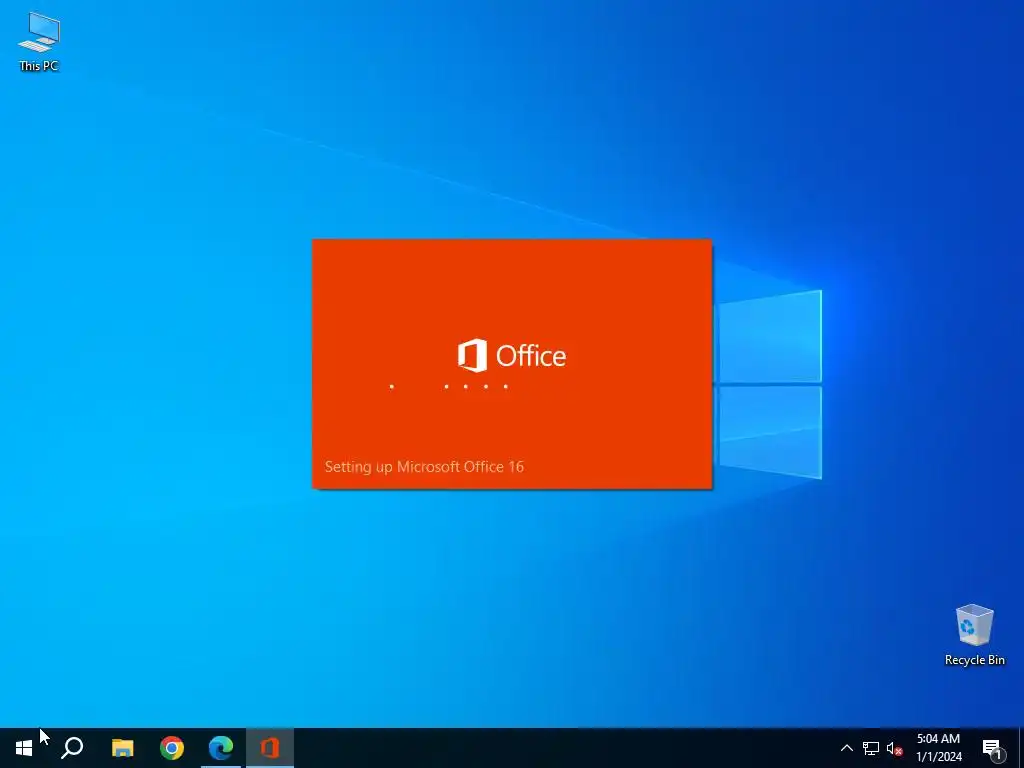The image size is (1024, 768).
Task: Open the This PC desktop icon
Action: pyautogui.click(x=39, y=42)
